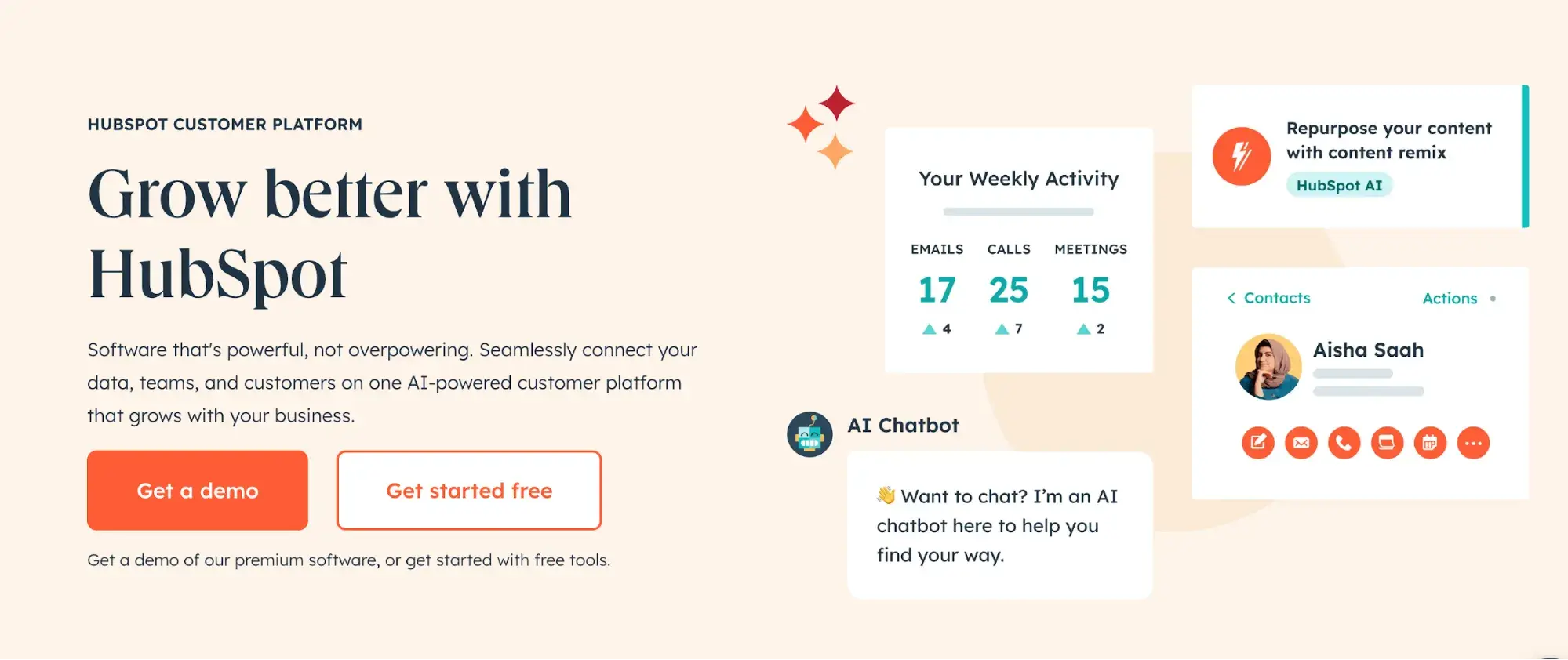Click the phone call icon for the contact
The width and height of the screenshot is (1568, 660).
pyautogui.click(x=1344, y=443)
